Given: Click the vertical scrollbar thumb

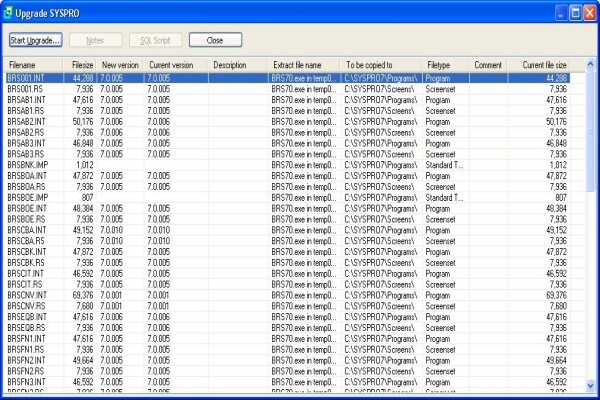Looking at the screenshot, I should [590, 131].
